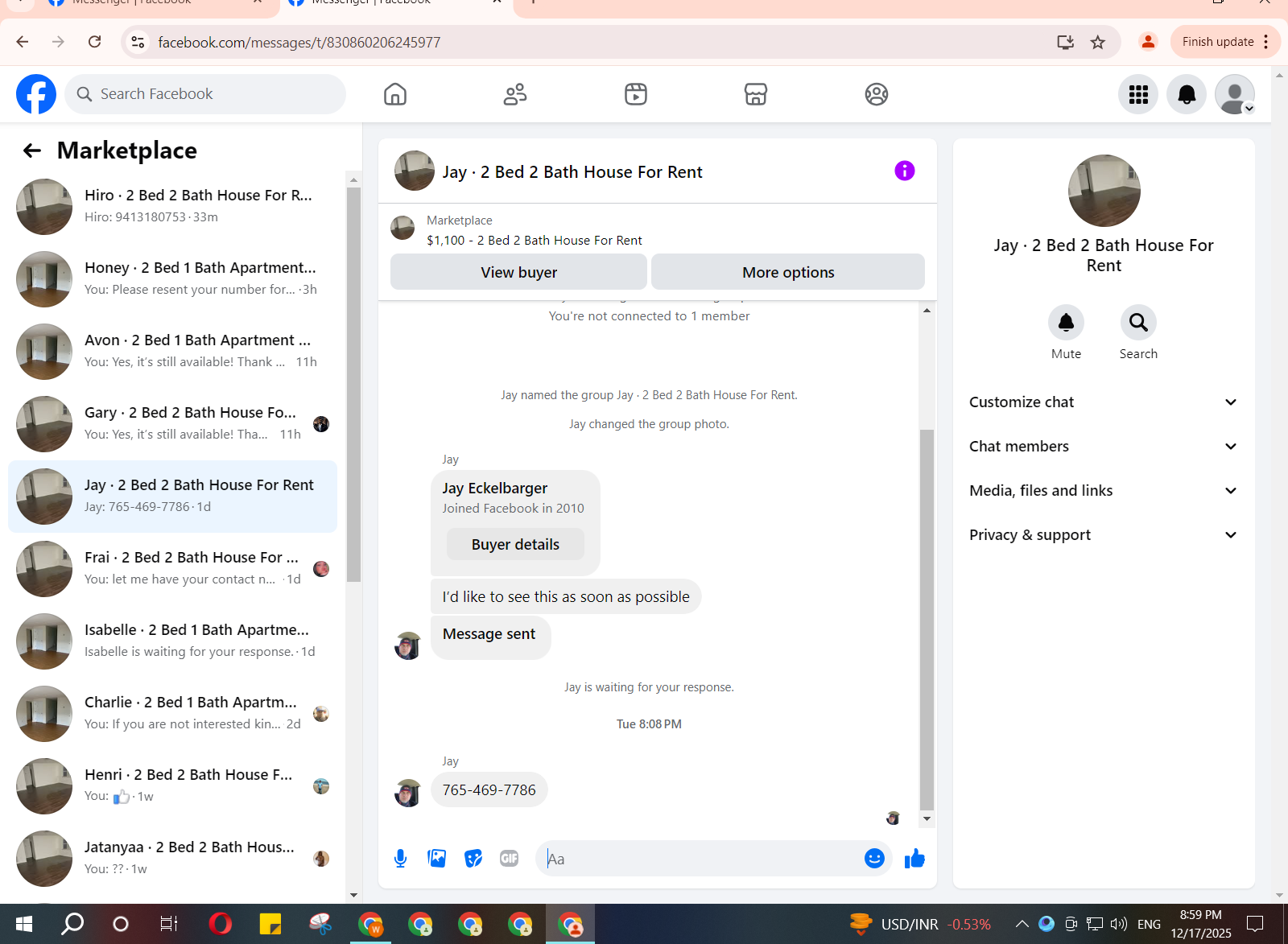Open the Facebook menu grid icon
Screen dimensions: 1288x944
click(x=1138, y=94)
